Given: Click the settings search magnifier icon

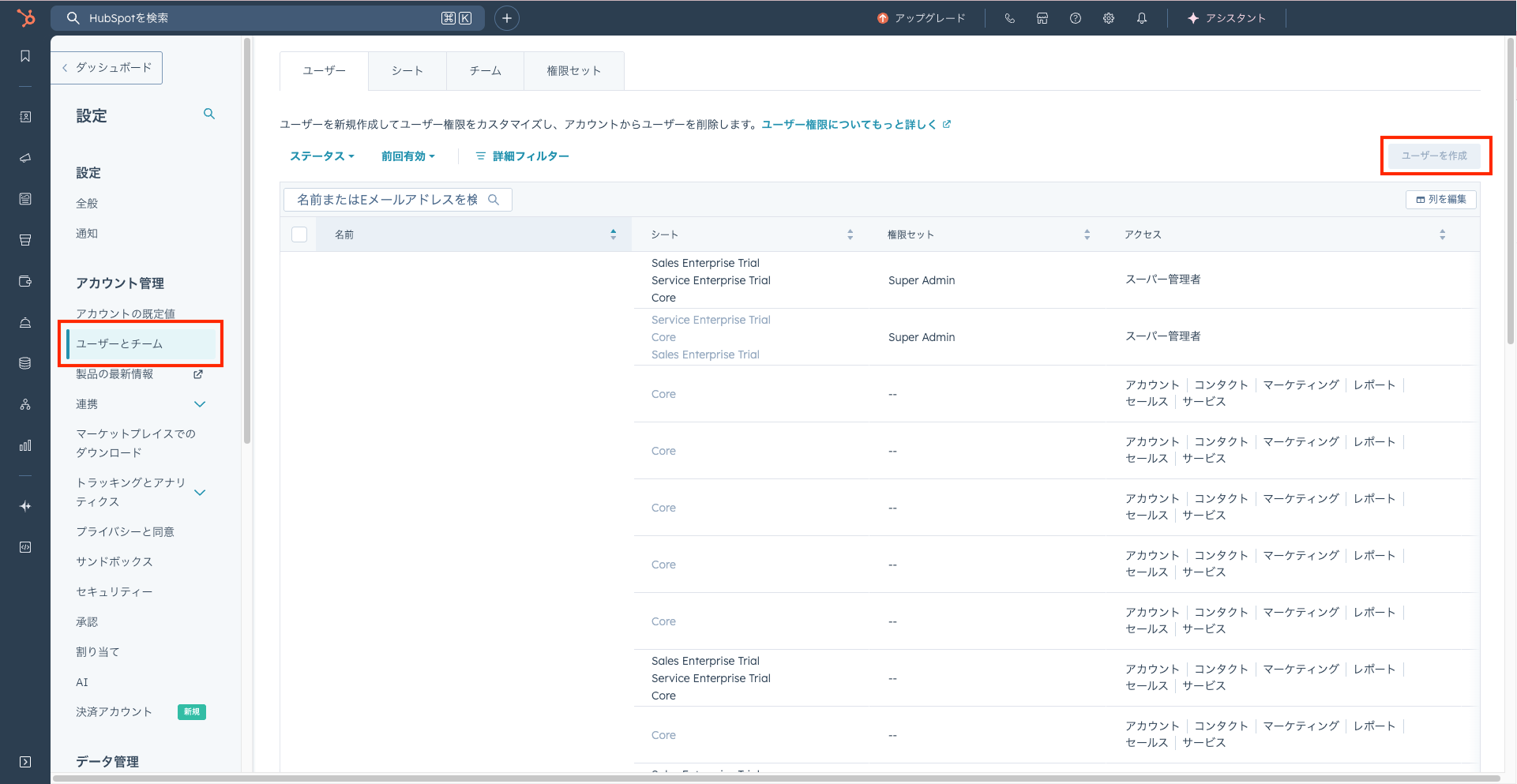Looking at the screenshot, I should click(x=209, y=114).
